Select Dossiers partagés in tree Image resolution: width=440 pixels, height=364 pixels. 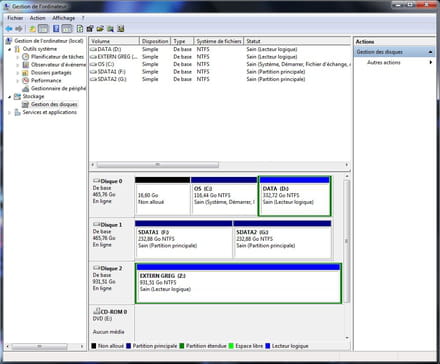coord(51,73)
